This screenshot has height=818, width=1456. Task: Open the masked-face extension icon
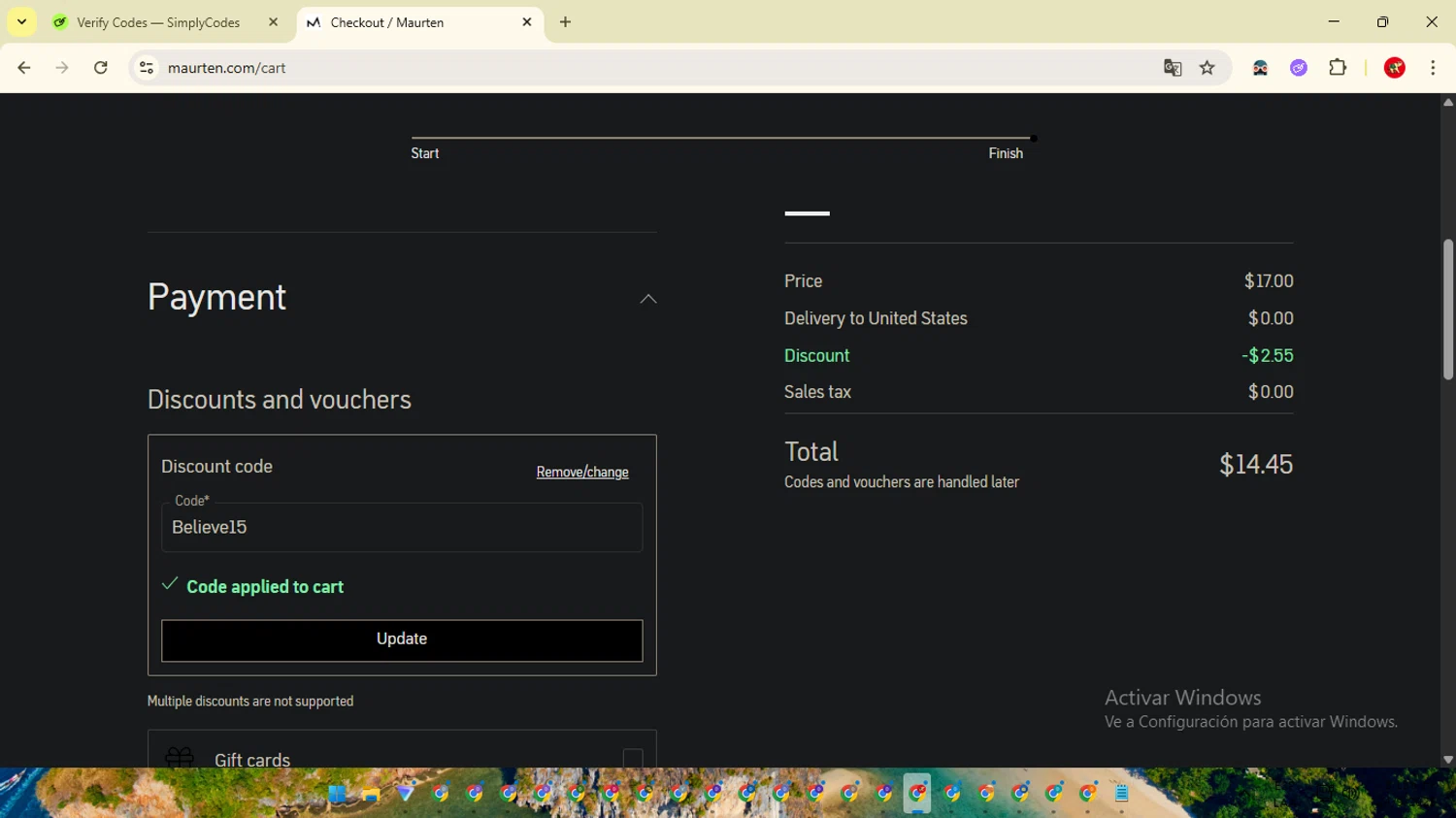pos(1260,68)
